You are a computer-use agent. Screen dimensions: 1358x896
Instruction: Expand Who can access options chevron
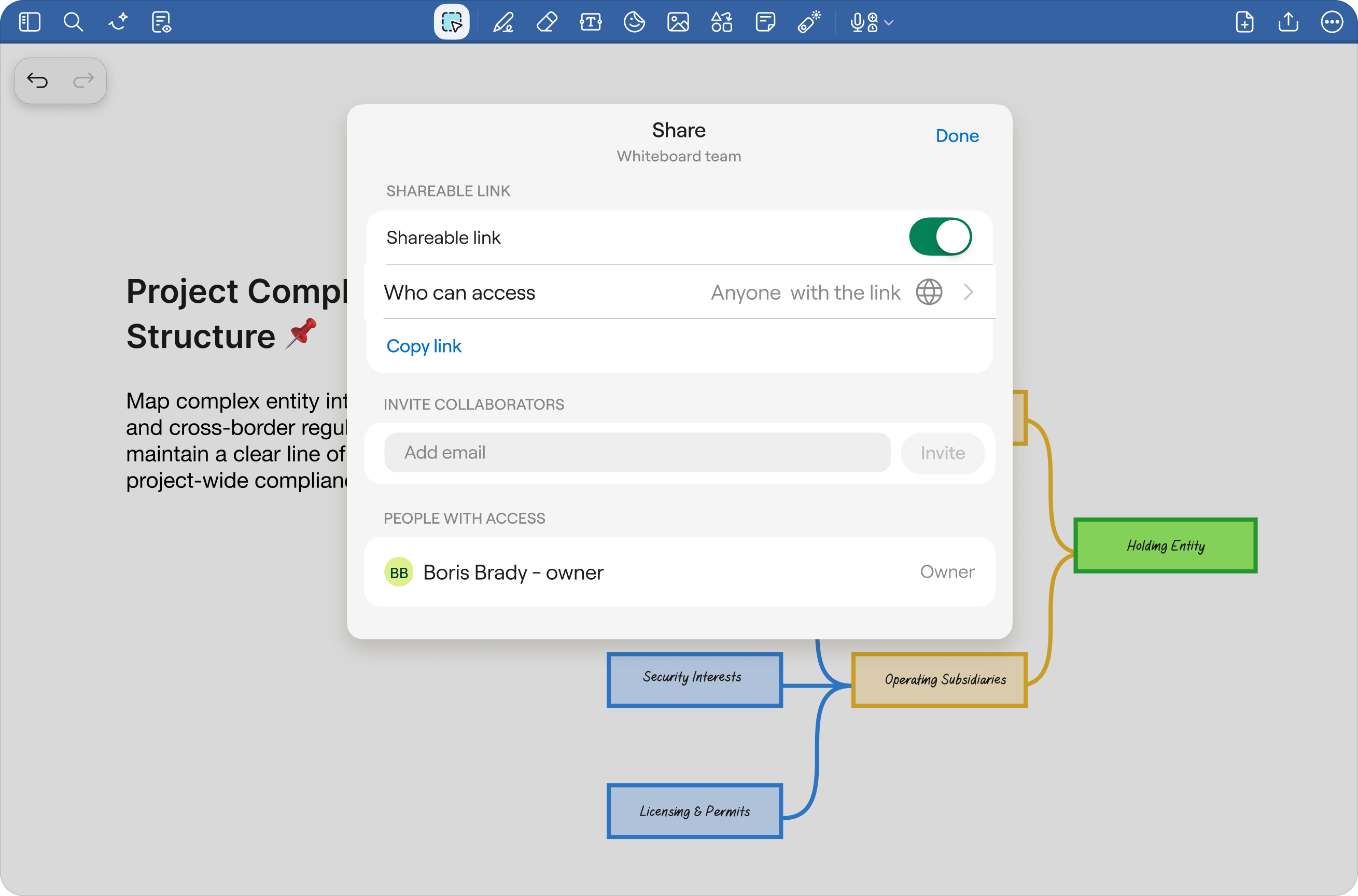pos(968,292)
